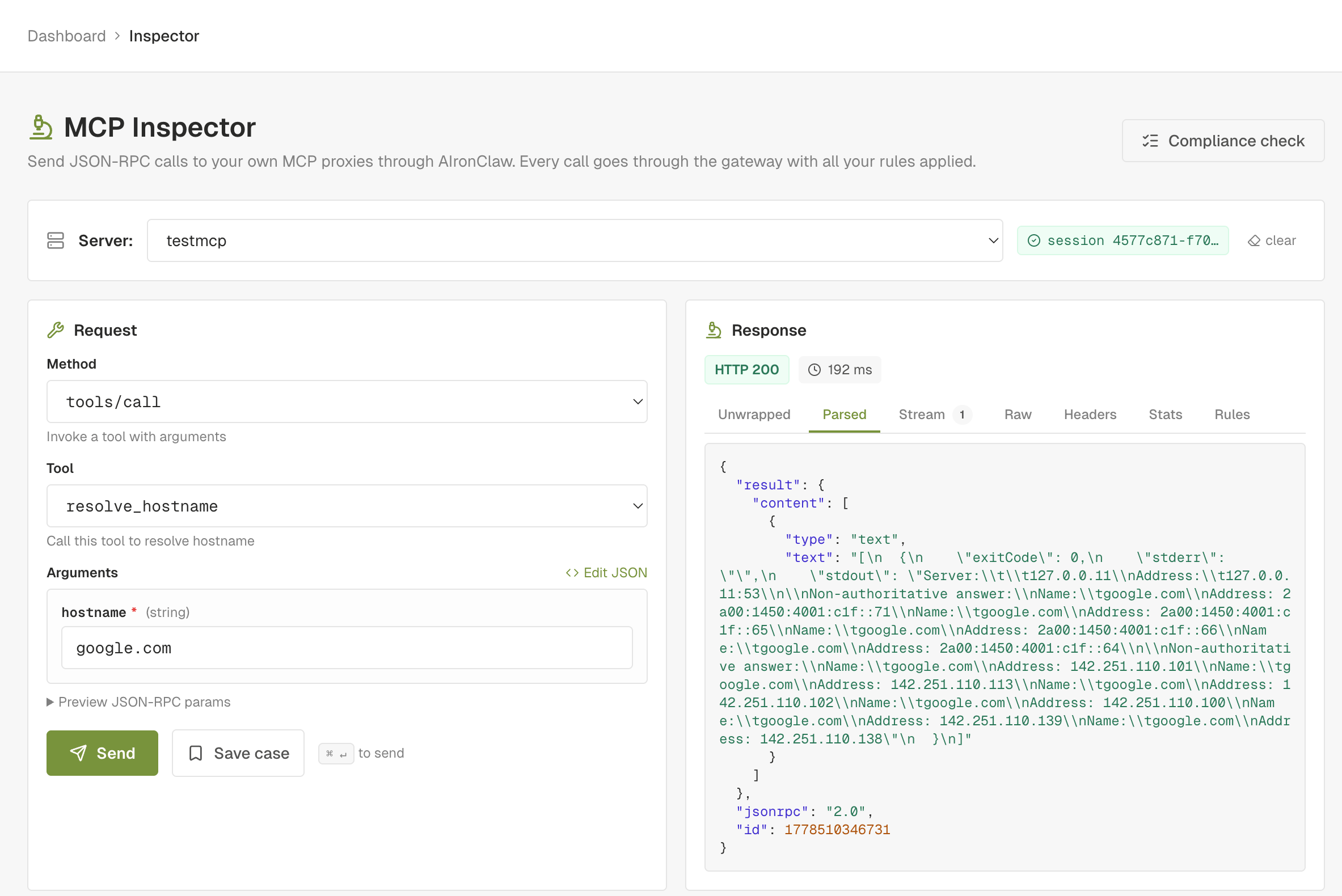Click the 192 ms latency badge
The width and height of the screenshot is (1342, 896).
839,370
